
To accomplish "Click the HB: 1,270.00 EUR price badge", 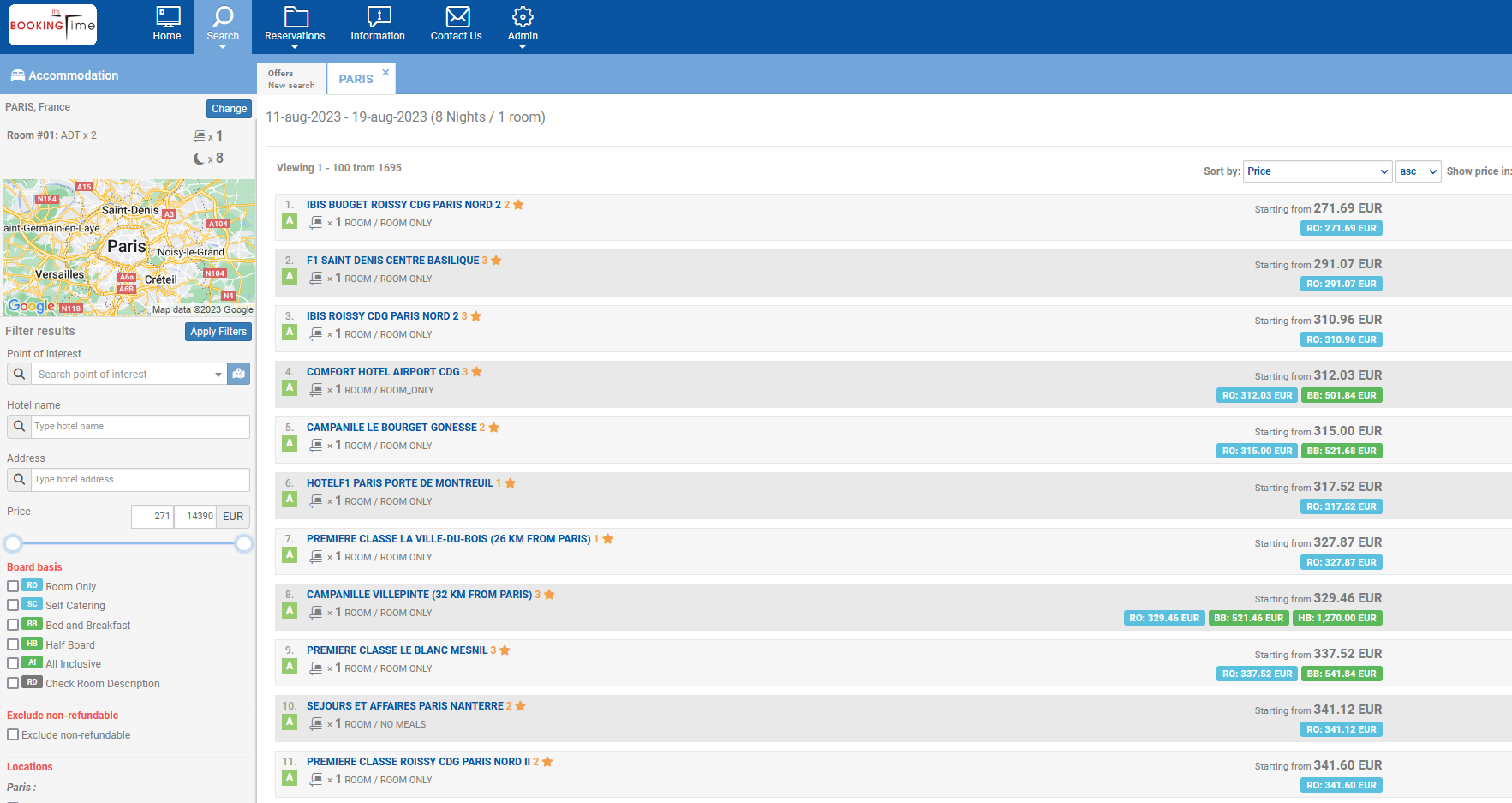I will coord(1337,618).
